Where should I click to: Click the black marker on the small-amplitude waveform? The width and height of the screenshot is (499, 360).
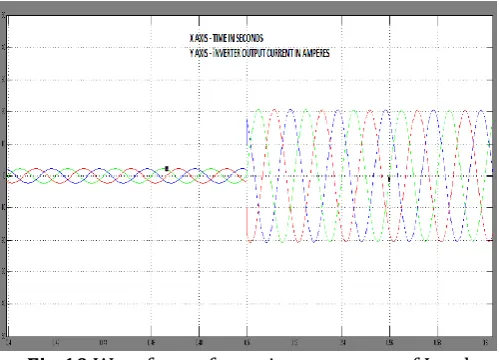coord(167,169)
